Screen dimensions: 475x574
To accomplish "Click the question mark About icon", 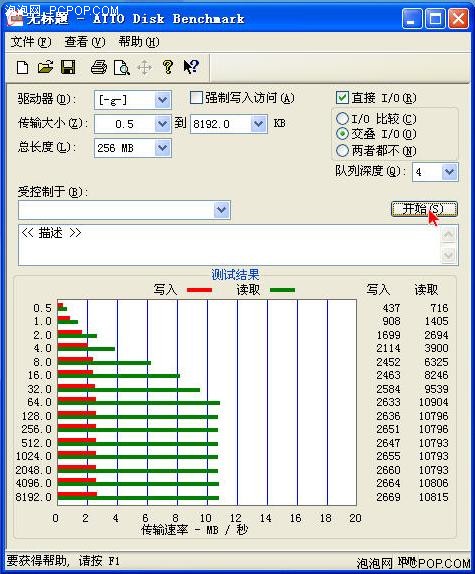I will pos(168,67).
